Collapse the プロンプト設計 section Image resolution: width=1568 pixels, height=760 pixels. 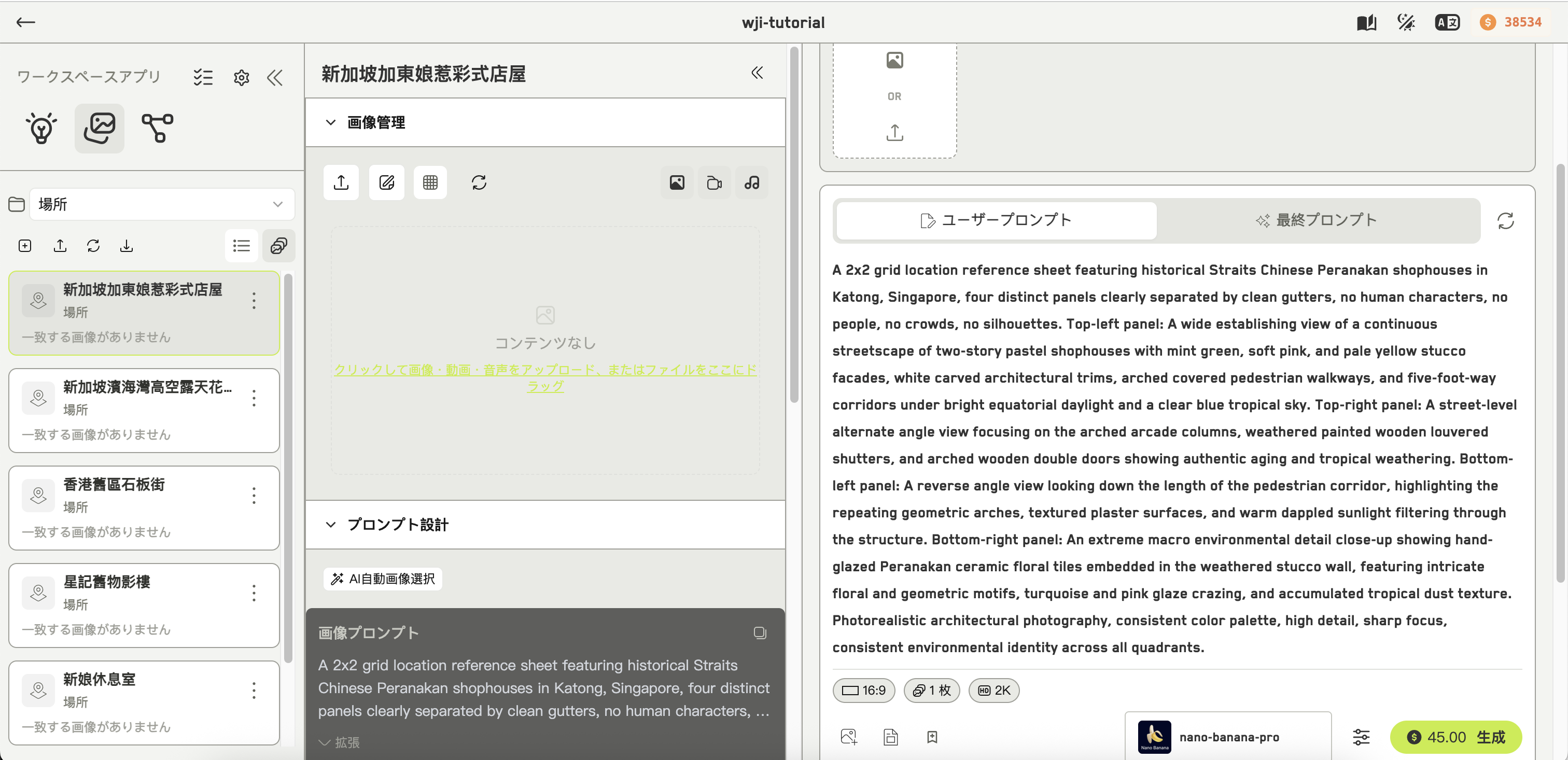click(330, 525)
